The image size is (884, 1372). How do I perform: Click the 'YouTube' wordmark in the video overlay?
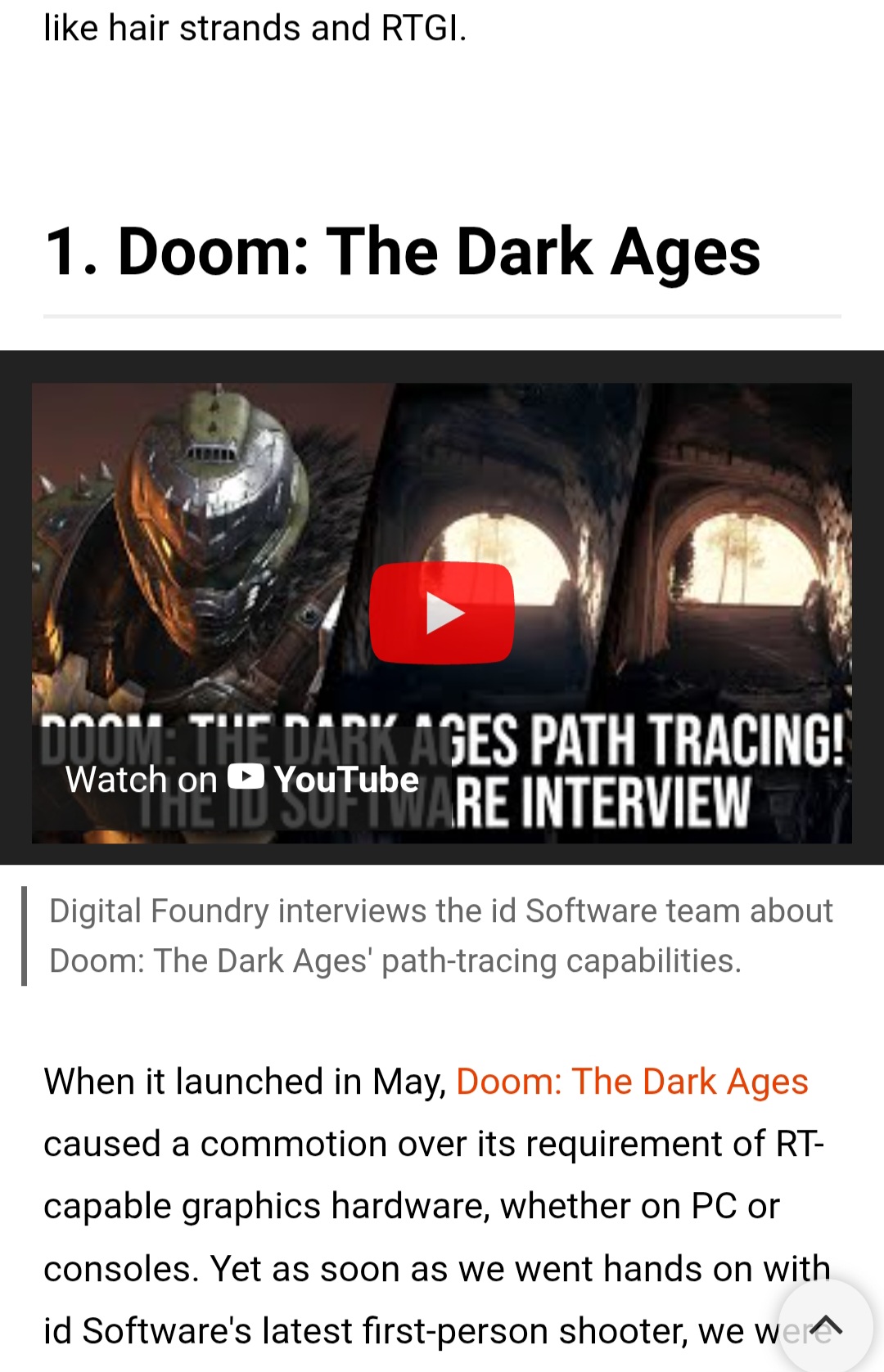click(x=346, y=780)
